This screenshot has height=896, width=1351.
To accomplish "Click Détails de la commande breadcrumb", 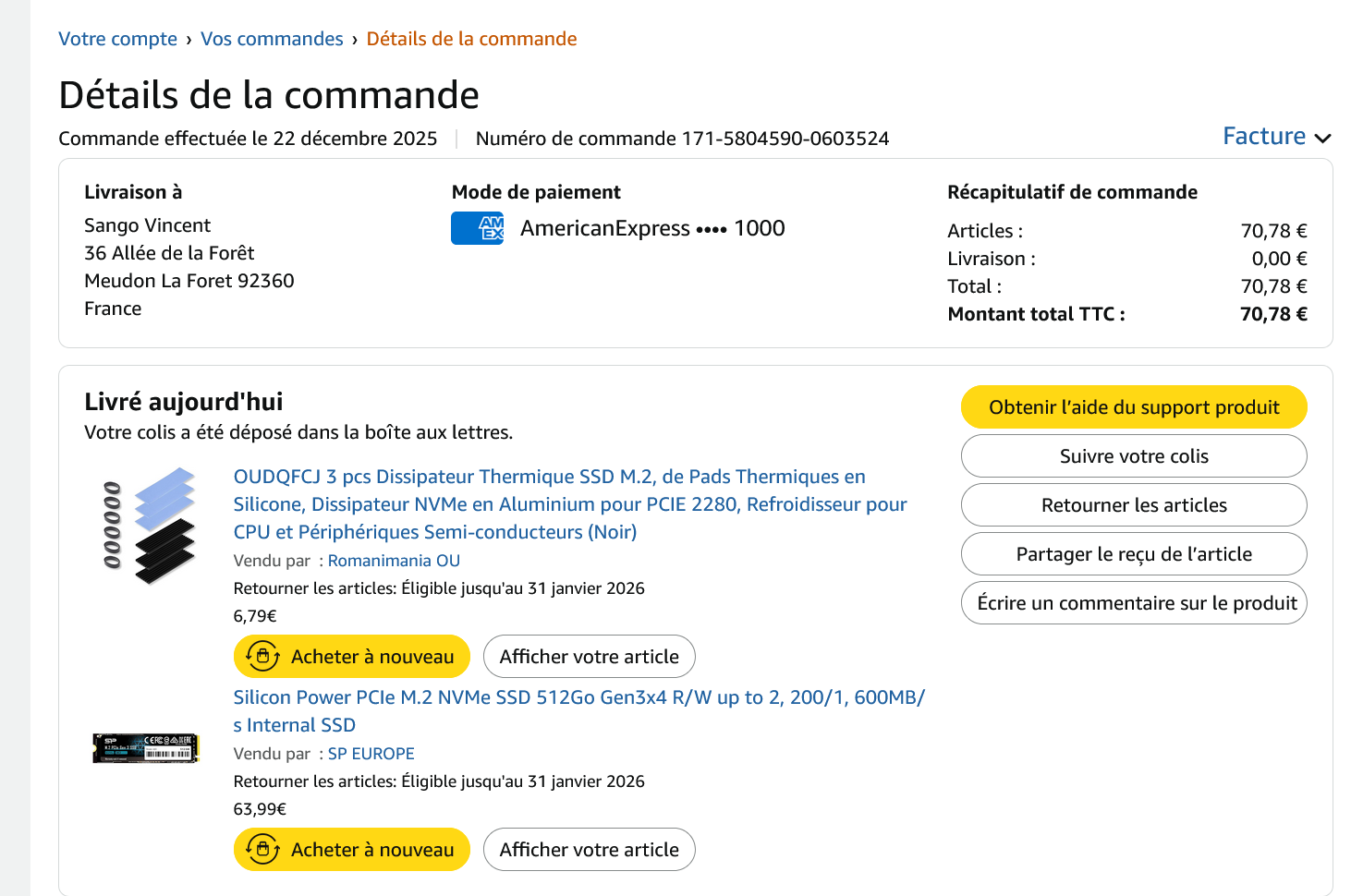I will [471, 39].
